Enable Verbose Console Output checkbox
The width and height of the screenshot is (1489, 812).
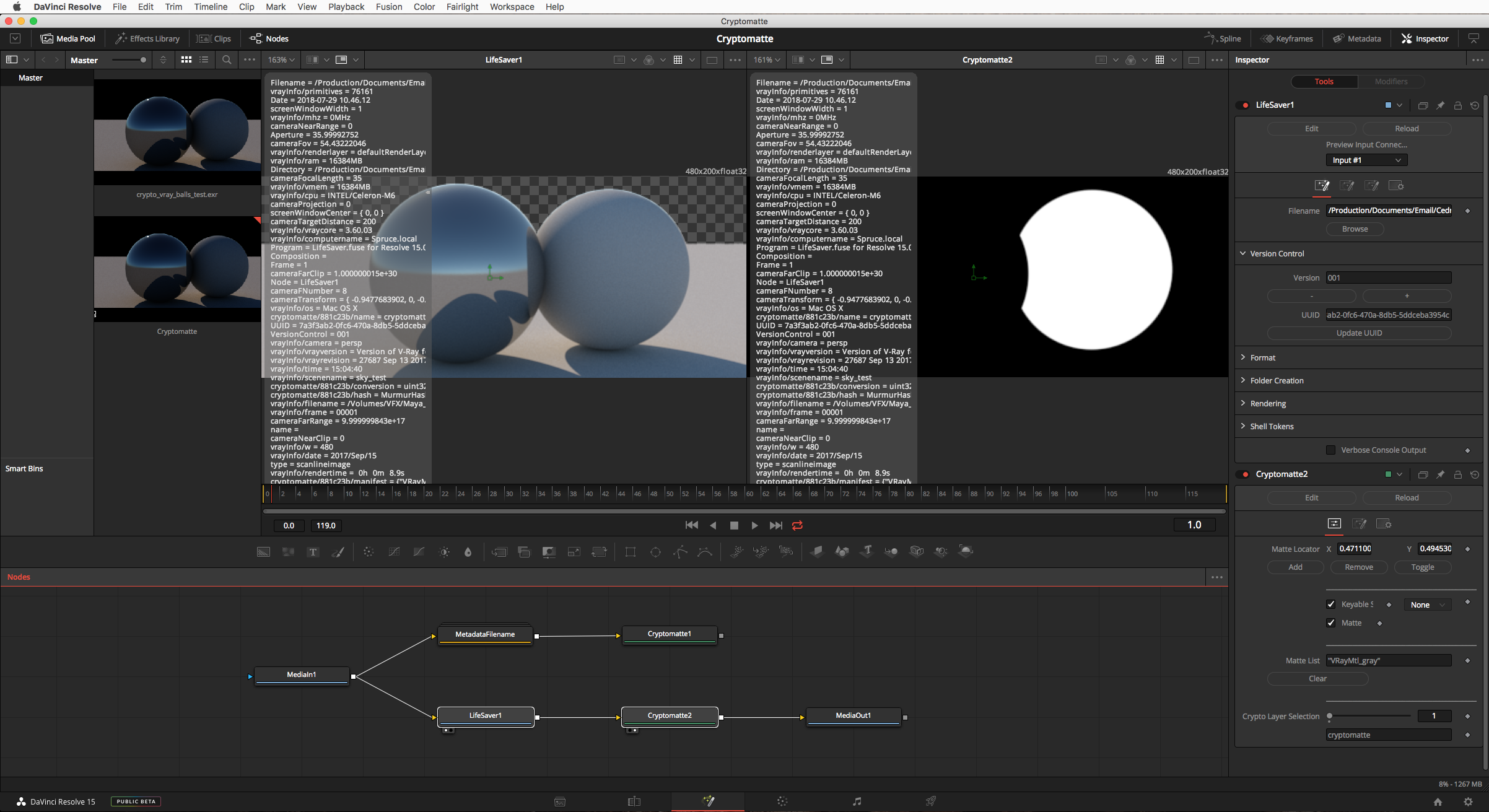point(1330,450)
